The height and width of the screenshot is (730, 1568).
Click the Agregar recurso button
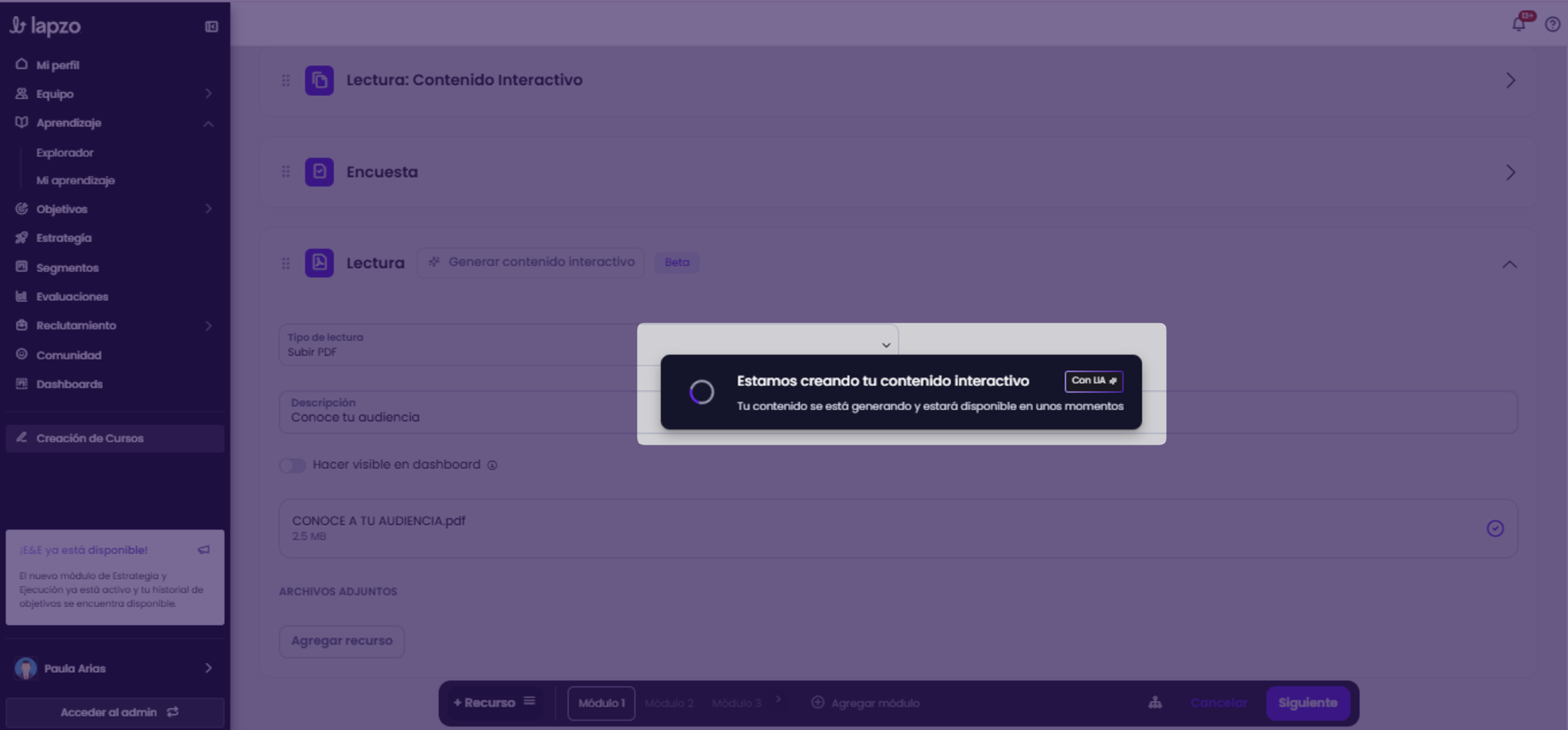(x=342, y=641)
